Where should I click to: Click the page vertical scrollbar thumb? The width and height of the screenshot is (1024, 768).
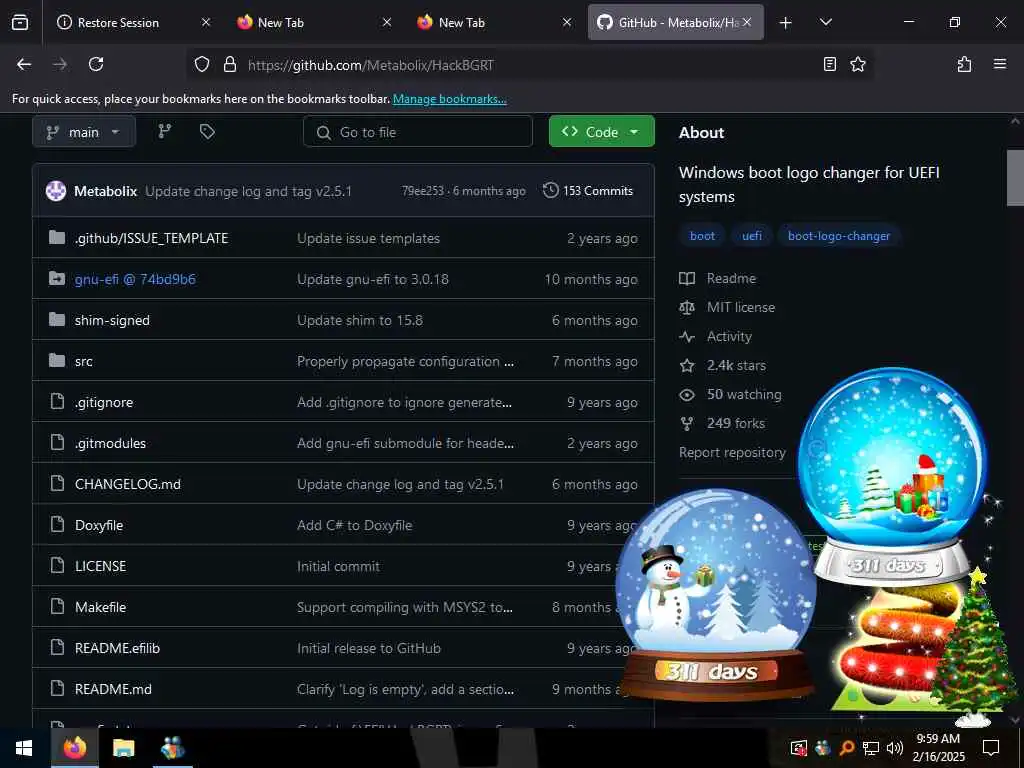pos(1015,178)
